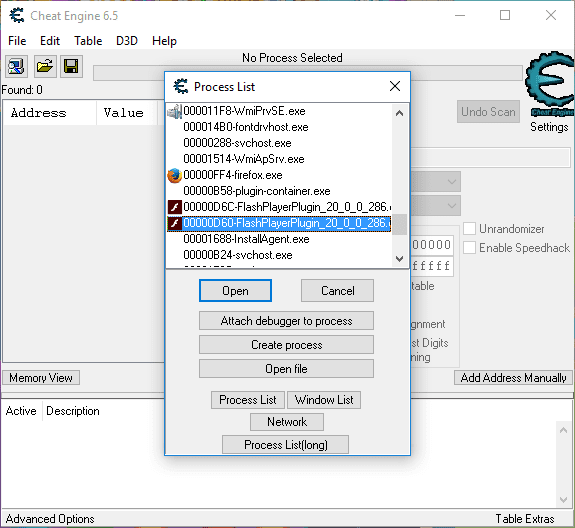
Task: Click the process list scrollbar thumb
Action: click(399, 224)
